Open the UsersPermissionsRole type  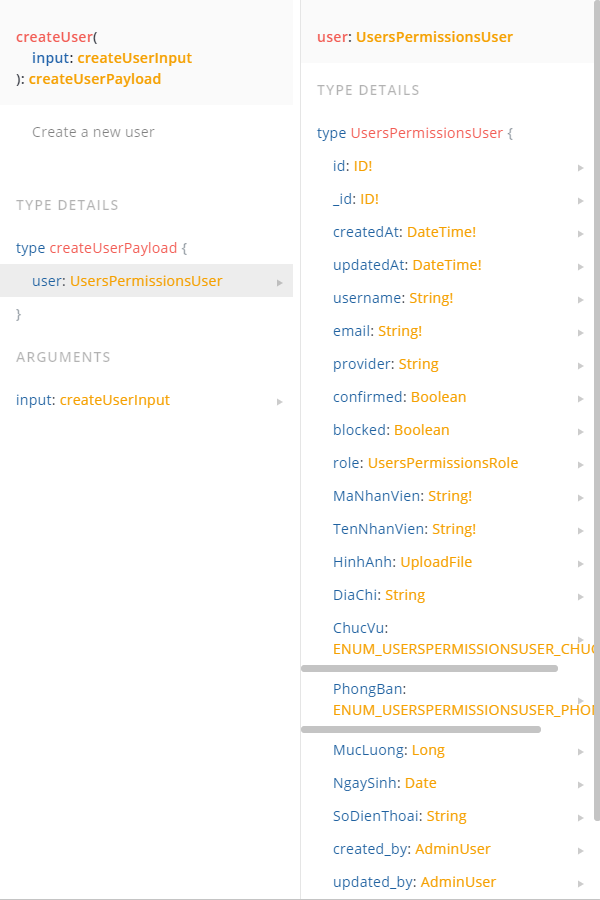443,463
